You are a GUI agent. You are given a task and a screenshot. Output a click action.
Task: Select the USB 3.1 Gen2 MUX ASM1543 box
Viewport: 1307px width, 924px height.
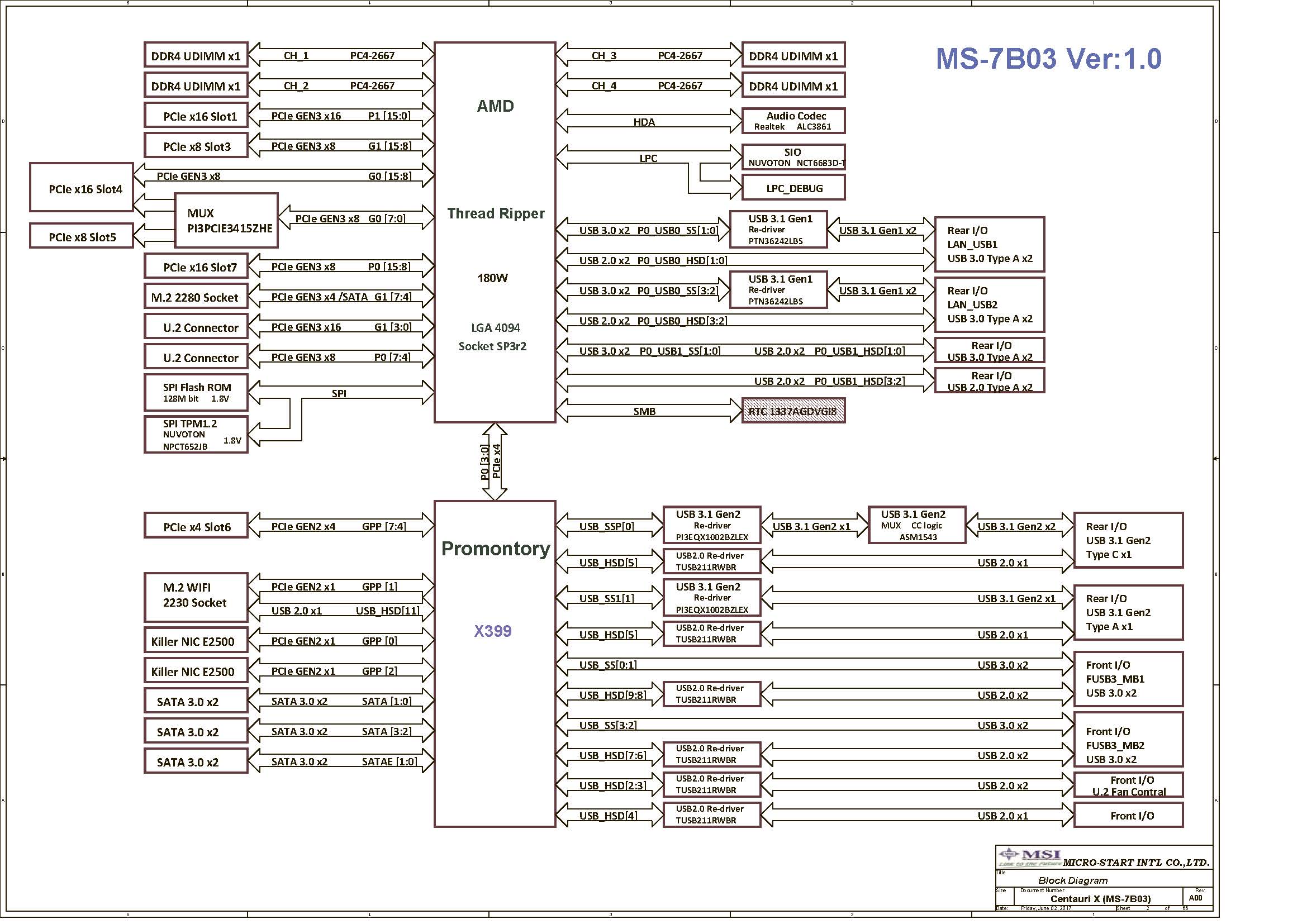[x=916, y=525]
